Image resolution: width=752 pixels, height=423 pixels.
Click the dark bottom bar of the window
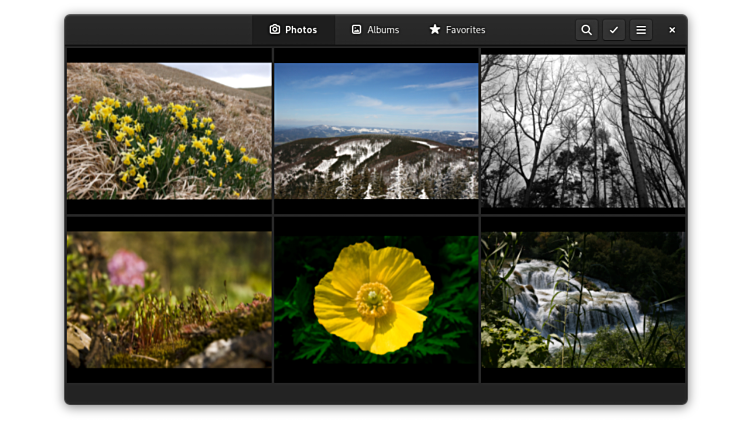pyautogui.click(x=376, y=394)
